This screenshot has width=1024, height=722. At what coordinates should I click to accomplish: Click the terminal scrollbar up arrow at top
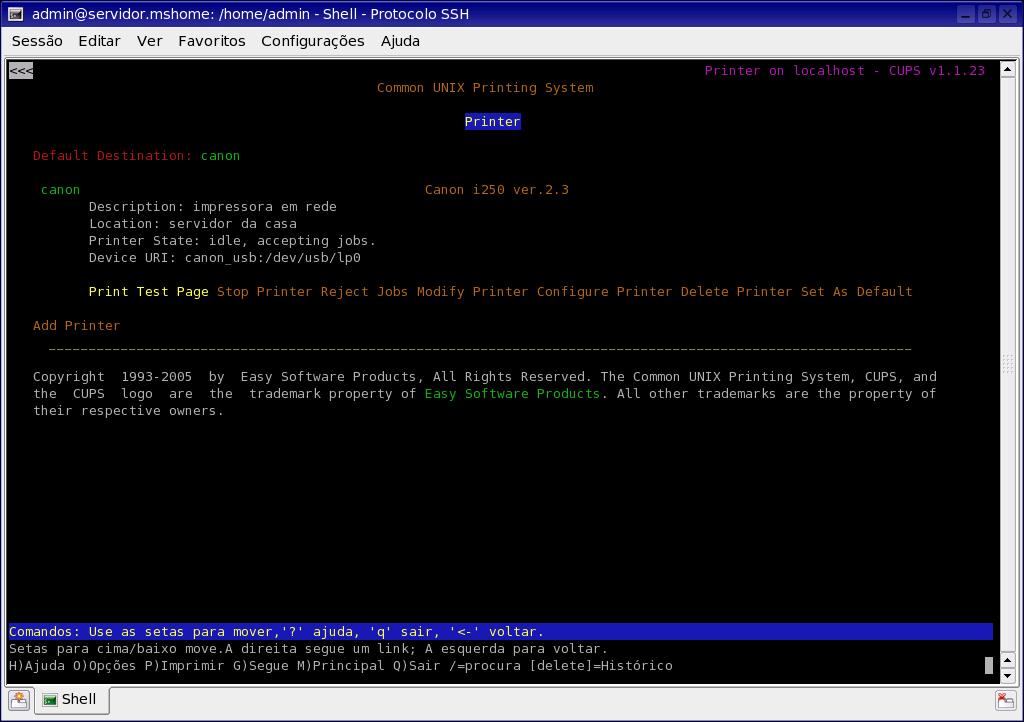click(x=1007, y=69)
